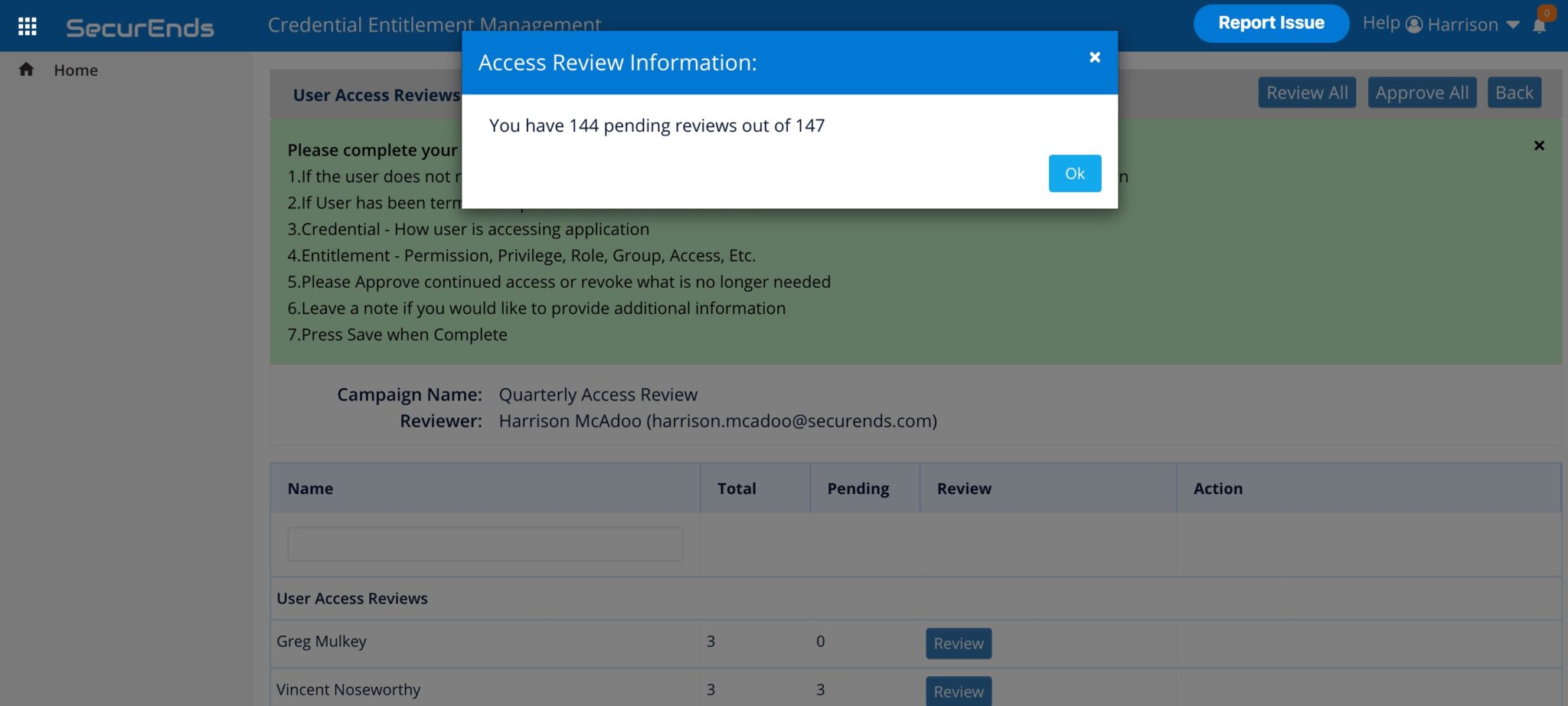Click the Back button
This screenshot has width=1568, height=706.
pyautogui.click(x=1514, y=92)
